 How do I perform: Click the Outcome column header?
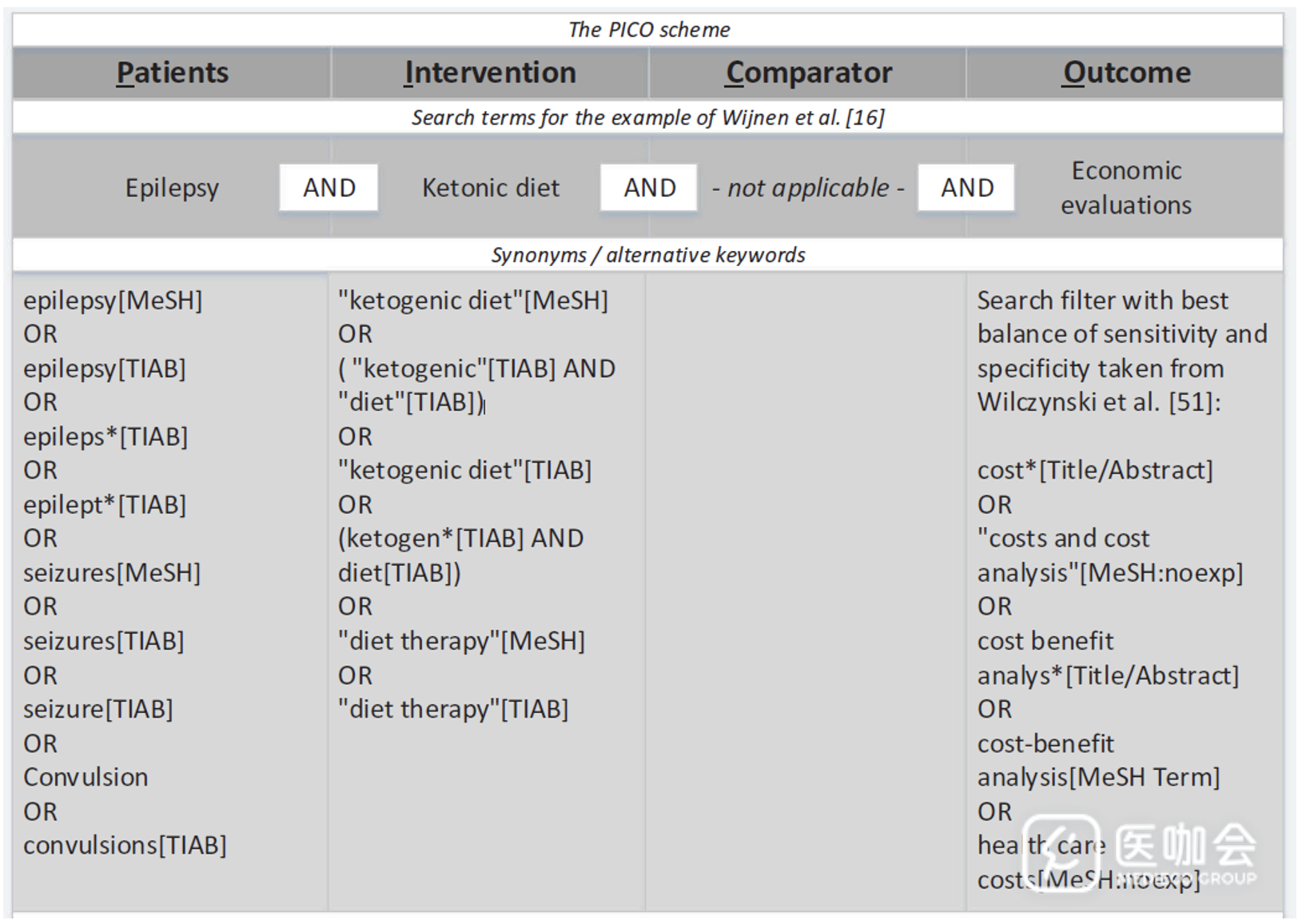coord(1126,73)
